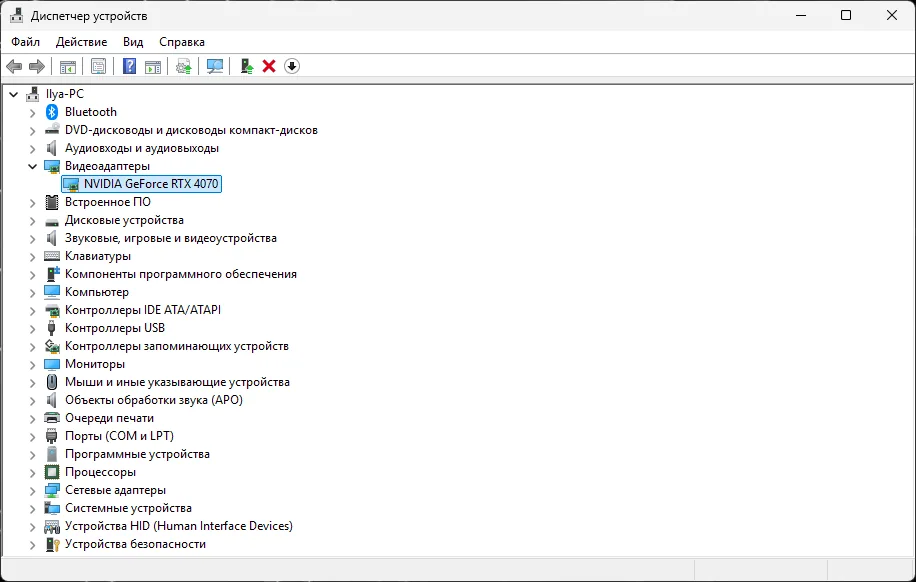
Task: Select the Компьютер category label
Action: click(x=96, y=292)
